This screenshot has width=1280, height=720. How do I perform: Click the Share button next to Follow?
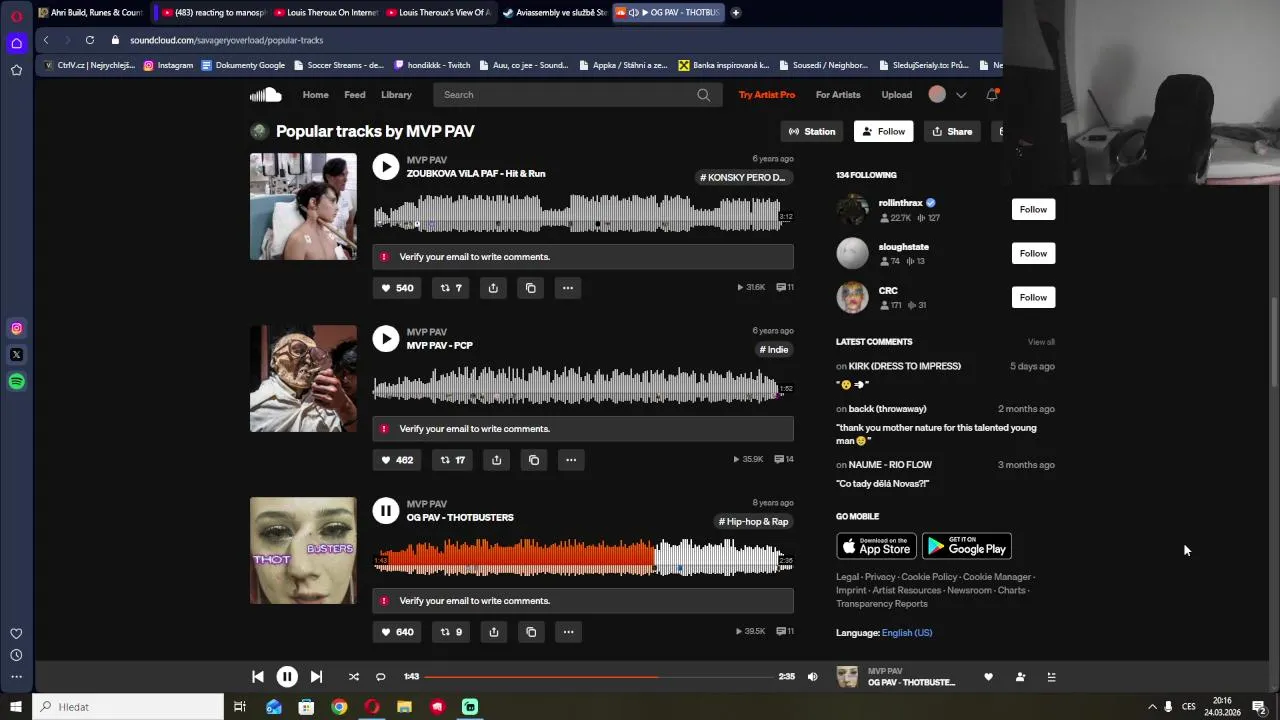952,131
